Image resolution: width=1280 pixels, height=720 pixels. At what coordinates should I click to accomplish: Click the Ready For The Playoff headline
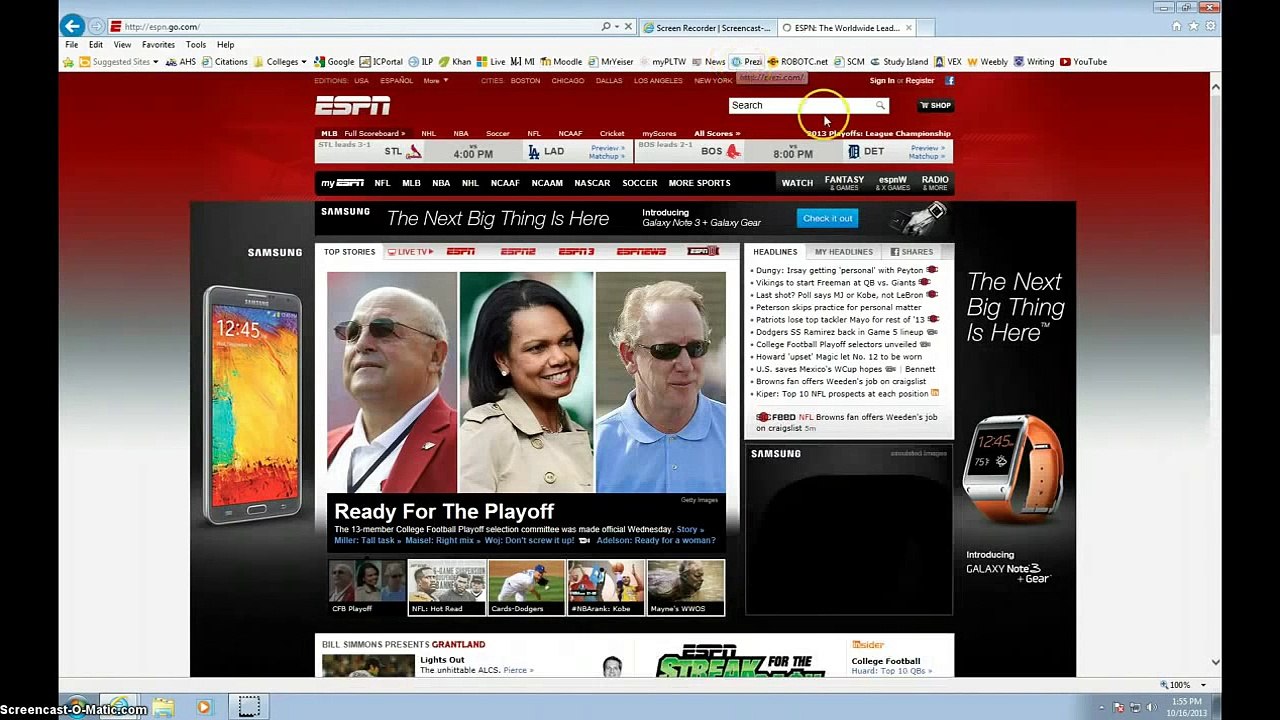444,511
